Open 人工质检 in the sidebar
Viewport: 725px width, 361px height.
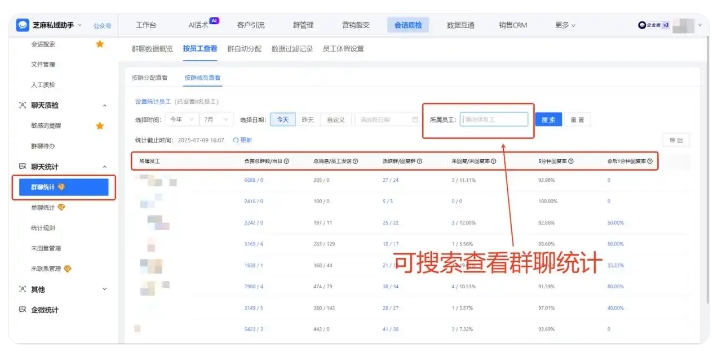(x=43, y=85)
